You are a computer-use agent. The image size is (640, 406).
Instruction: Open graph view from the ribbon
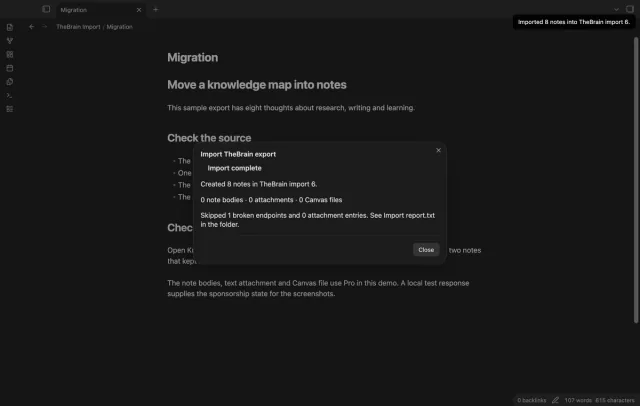[x=10, y=41]
